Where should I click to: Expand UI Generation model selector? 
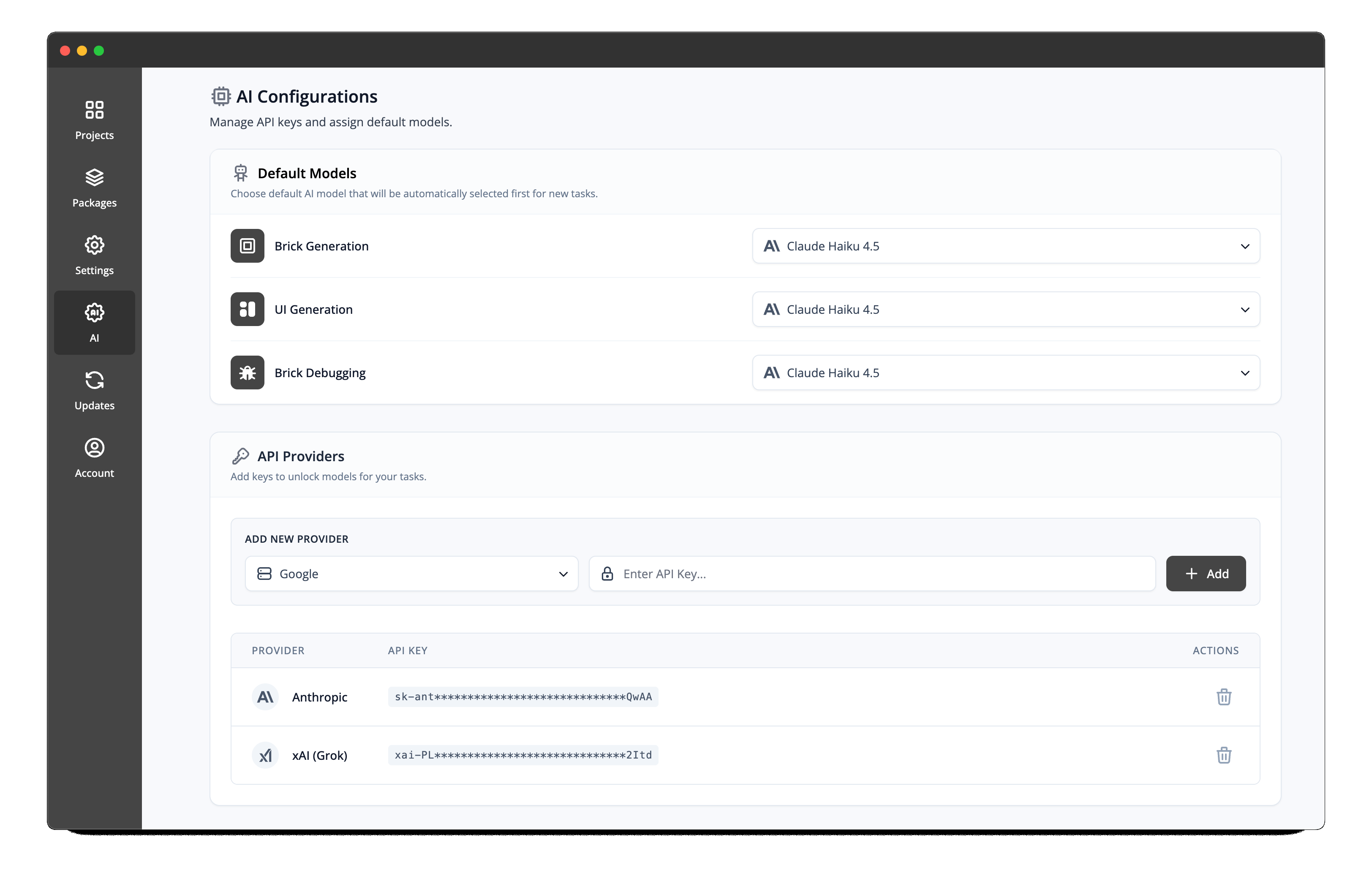click(1005, 310)
